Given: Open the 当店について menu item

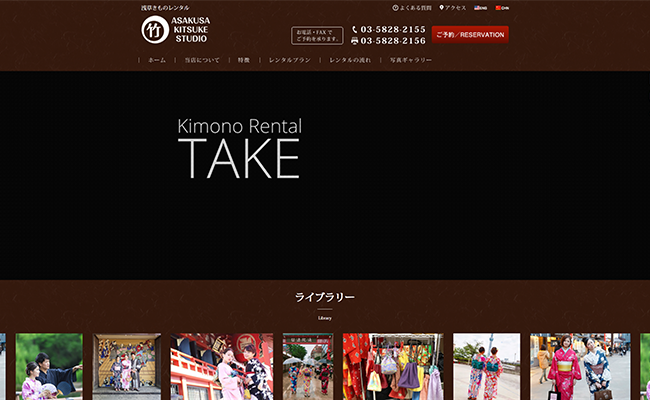Looking at the screenshot, I should point(202,60).
